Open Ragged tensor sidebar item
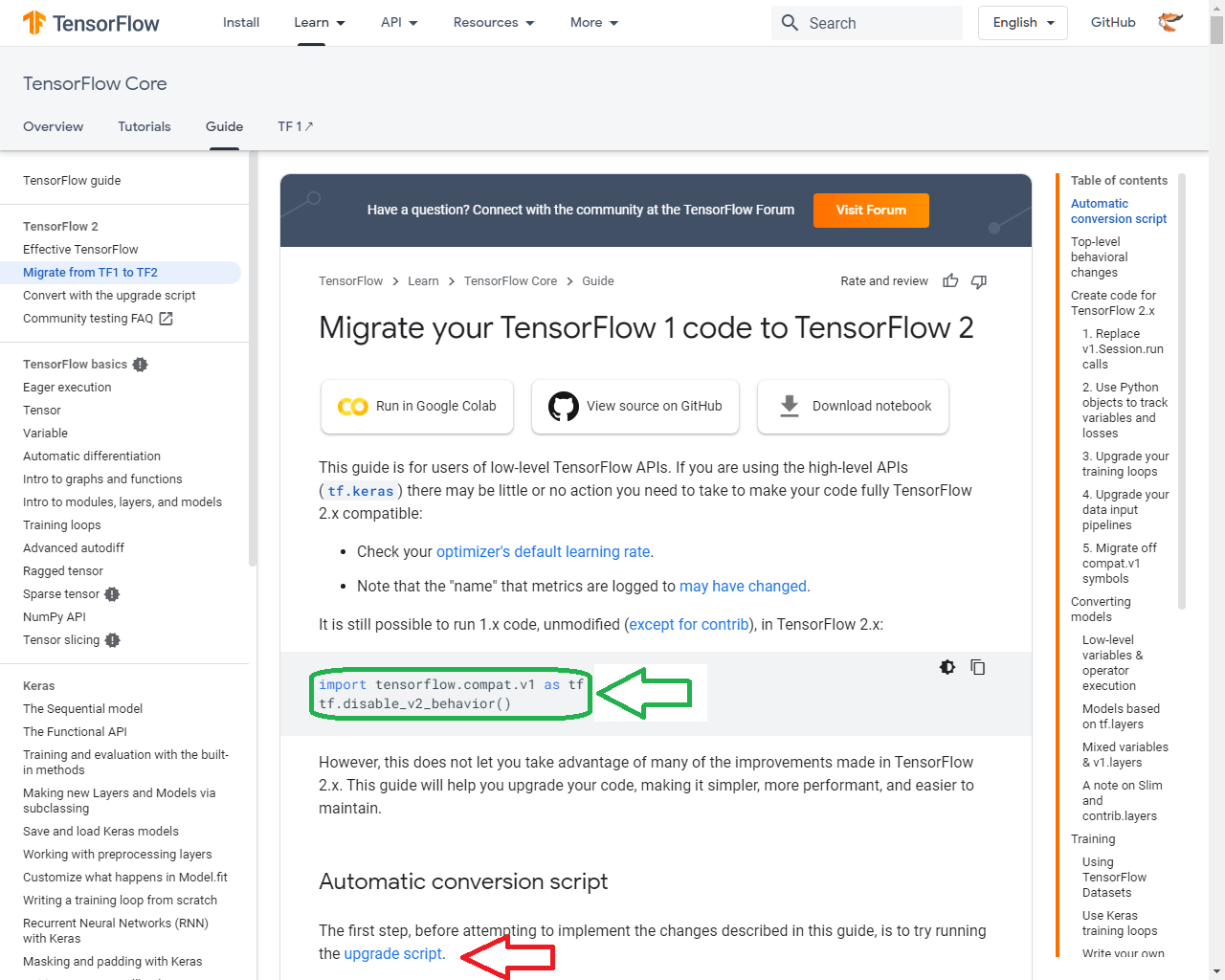This screenshot has width=1225, height=980. [63, 571]
